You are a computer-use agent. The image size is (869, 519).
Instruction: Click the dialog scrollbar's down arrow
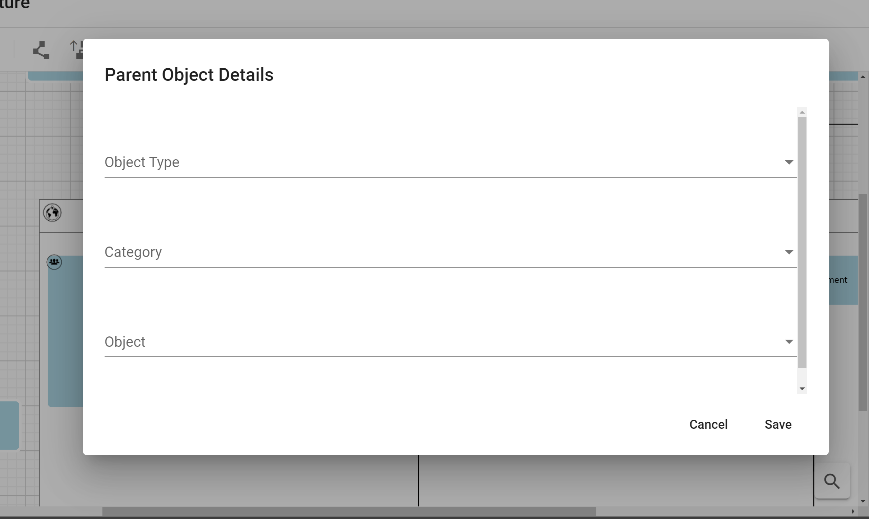click(802, 388)
